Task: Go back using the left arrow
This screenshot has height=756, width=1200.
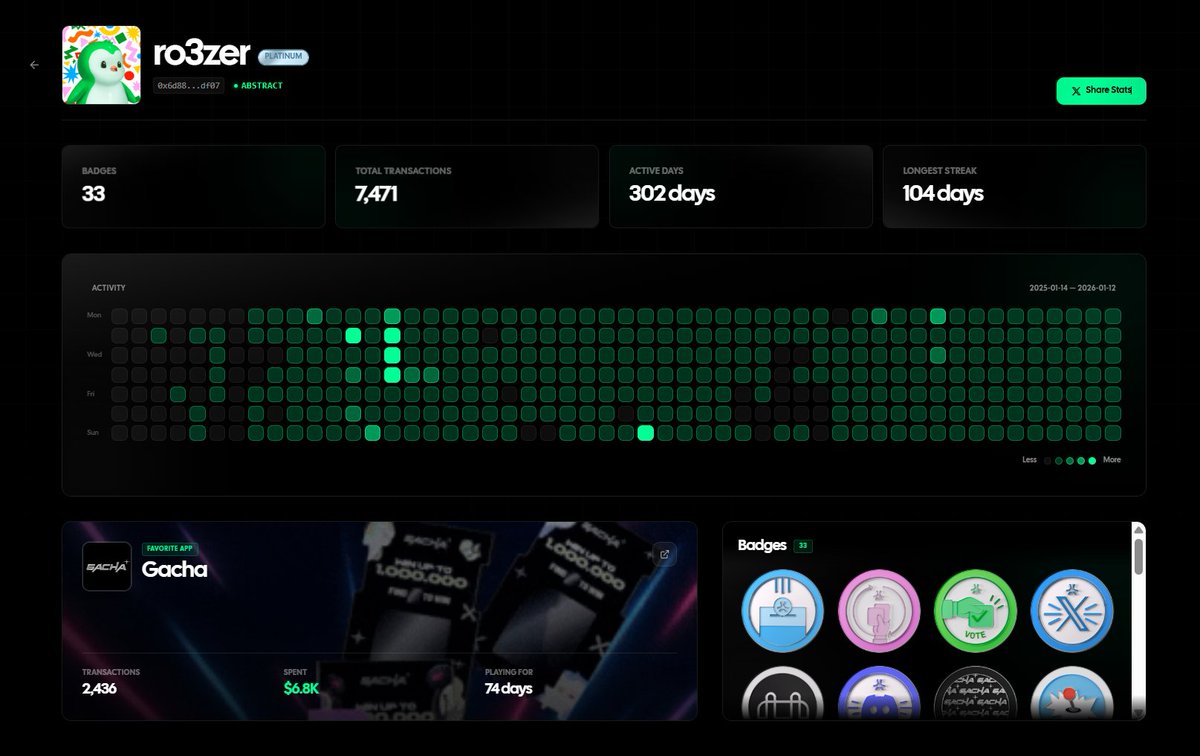Action: click(34, 65)
